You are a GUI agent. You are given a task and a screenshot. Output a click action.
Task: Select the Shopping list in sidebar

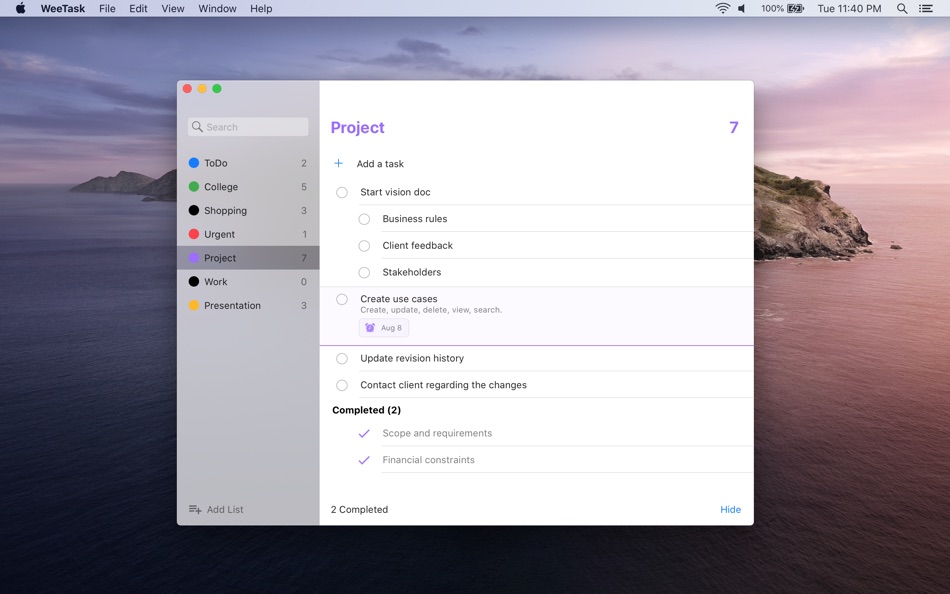pos(248,210)
